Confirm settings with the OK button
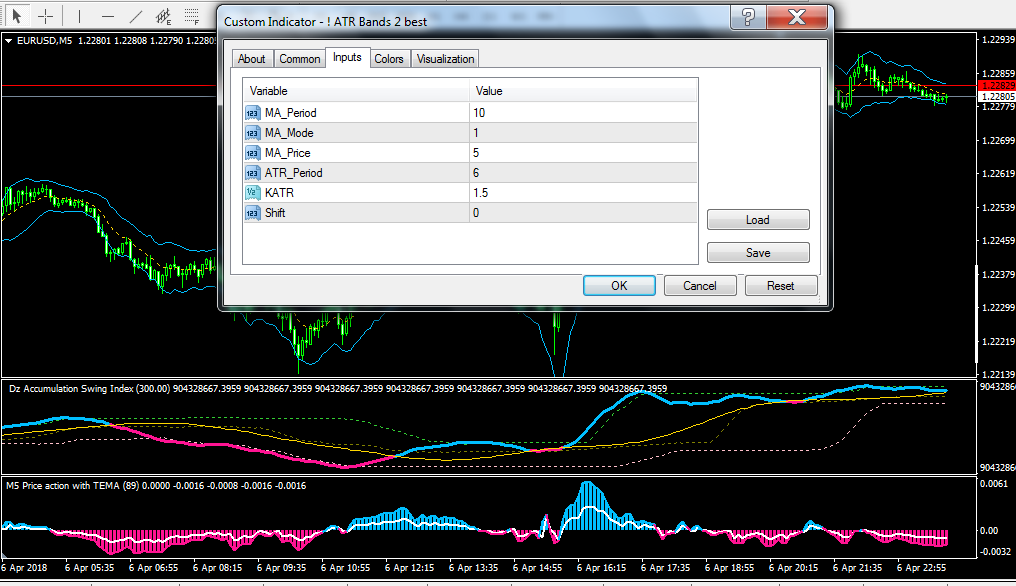This screenshot has height=586, width=1016. [619, 286]
